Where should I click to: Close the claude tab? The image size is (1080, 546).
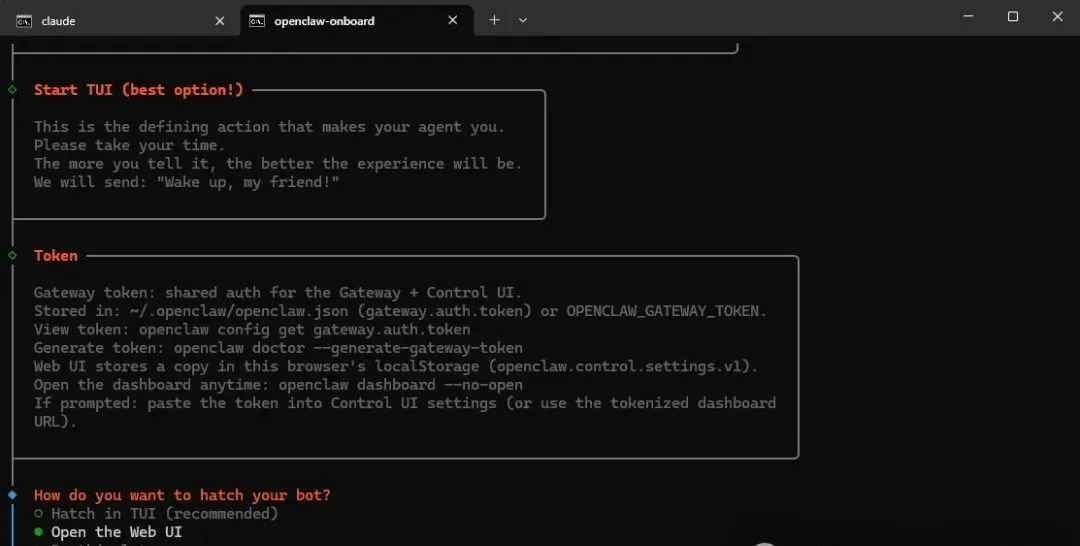pyautogui.click(x=220, y=21)
